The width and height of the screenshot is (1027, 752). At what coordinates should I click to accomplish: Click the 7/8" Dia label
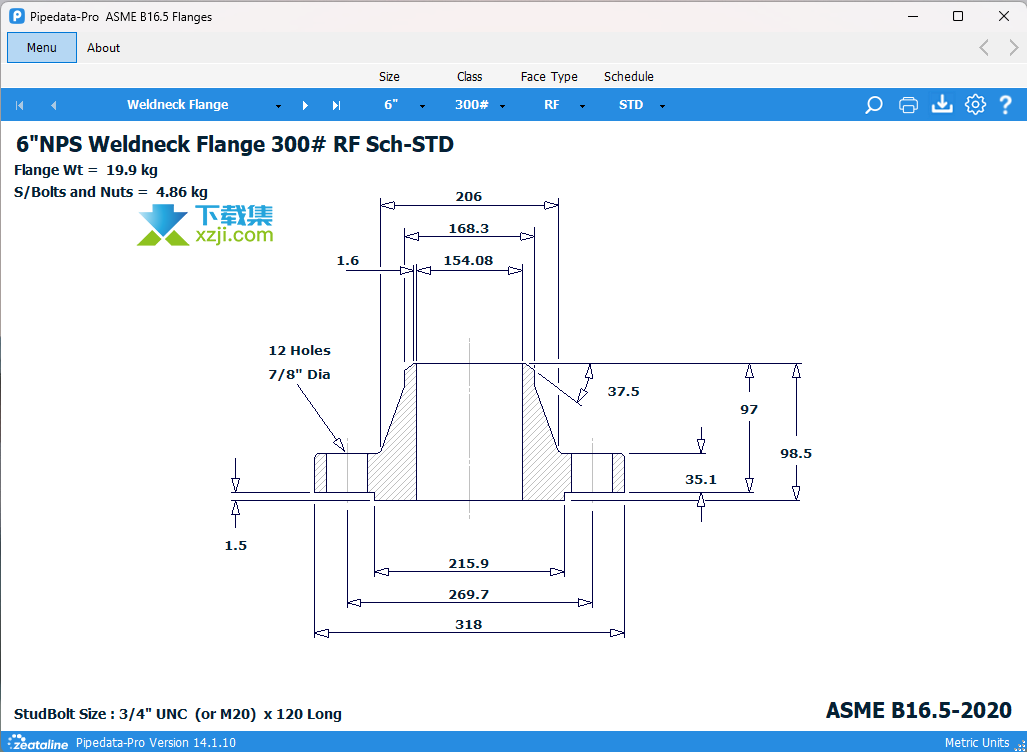tap(300, 375)
